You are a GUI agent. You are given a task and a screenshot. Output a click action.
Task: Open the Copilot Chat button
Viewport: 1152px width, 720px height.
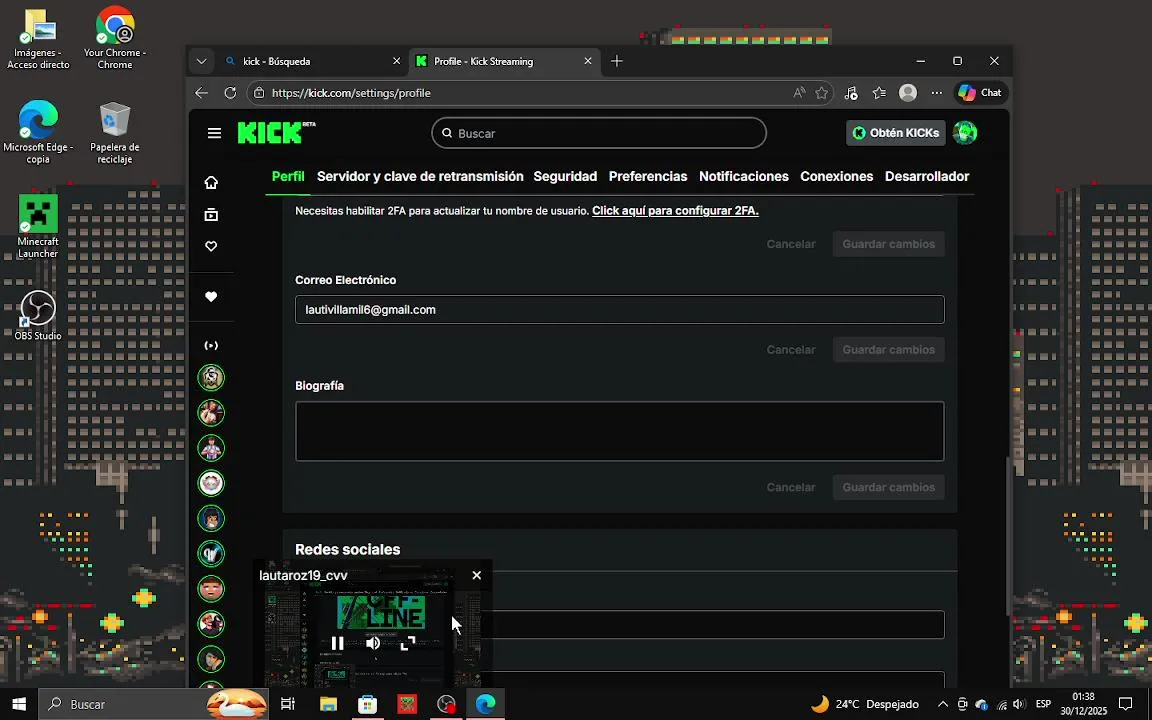(981, 93)
